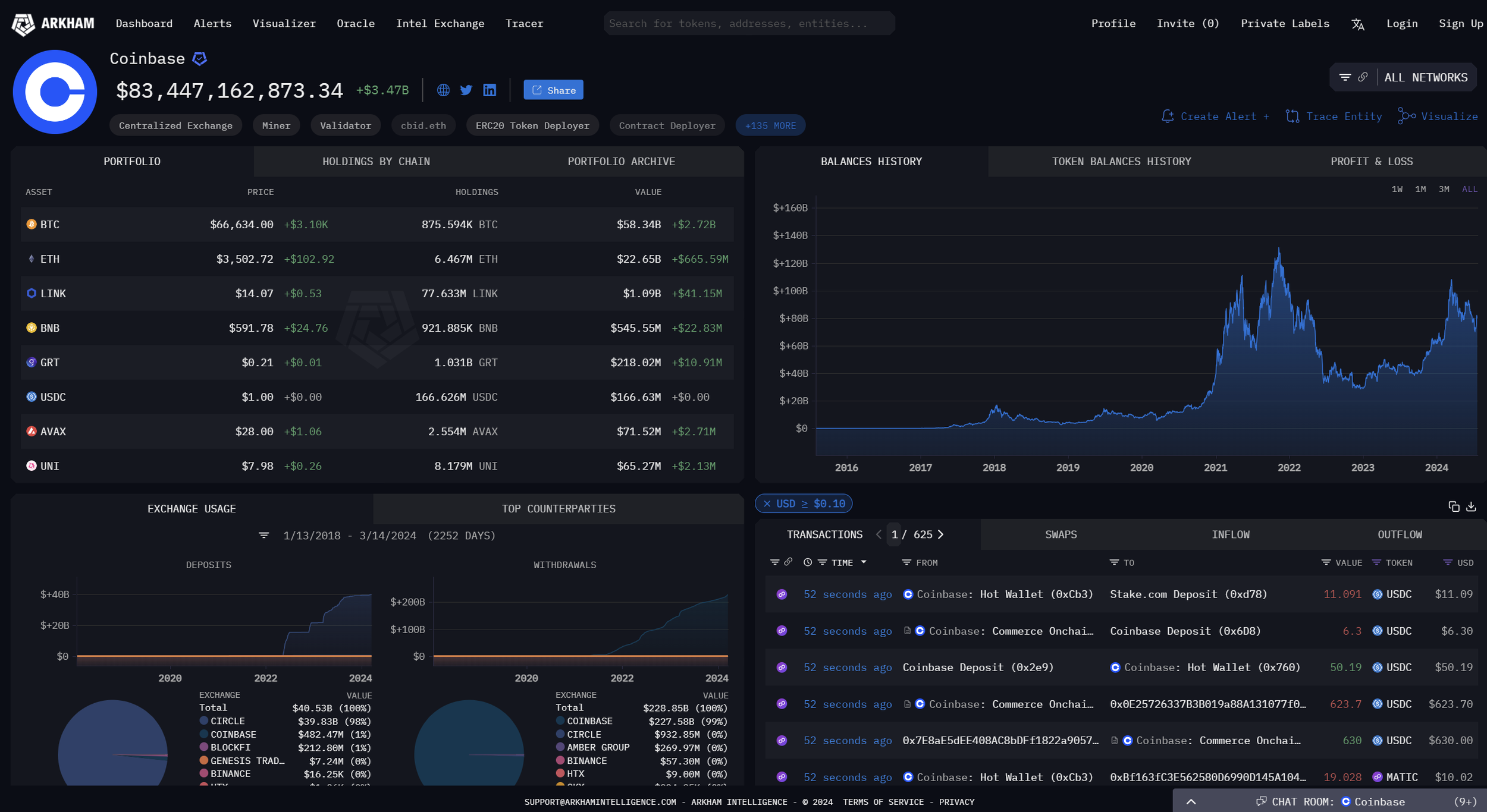The image size is (1487, 812).
Task: Open the ALL NETWORKS filter dropdown
Action: coord(1425,77)
